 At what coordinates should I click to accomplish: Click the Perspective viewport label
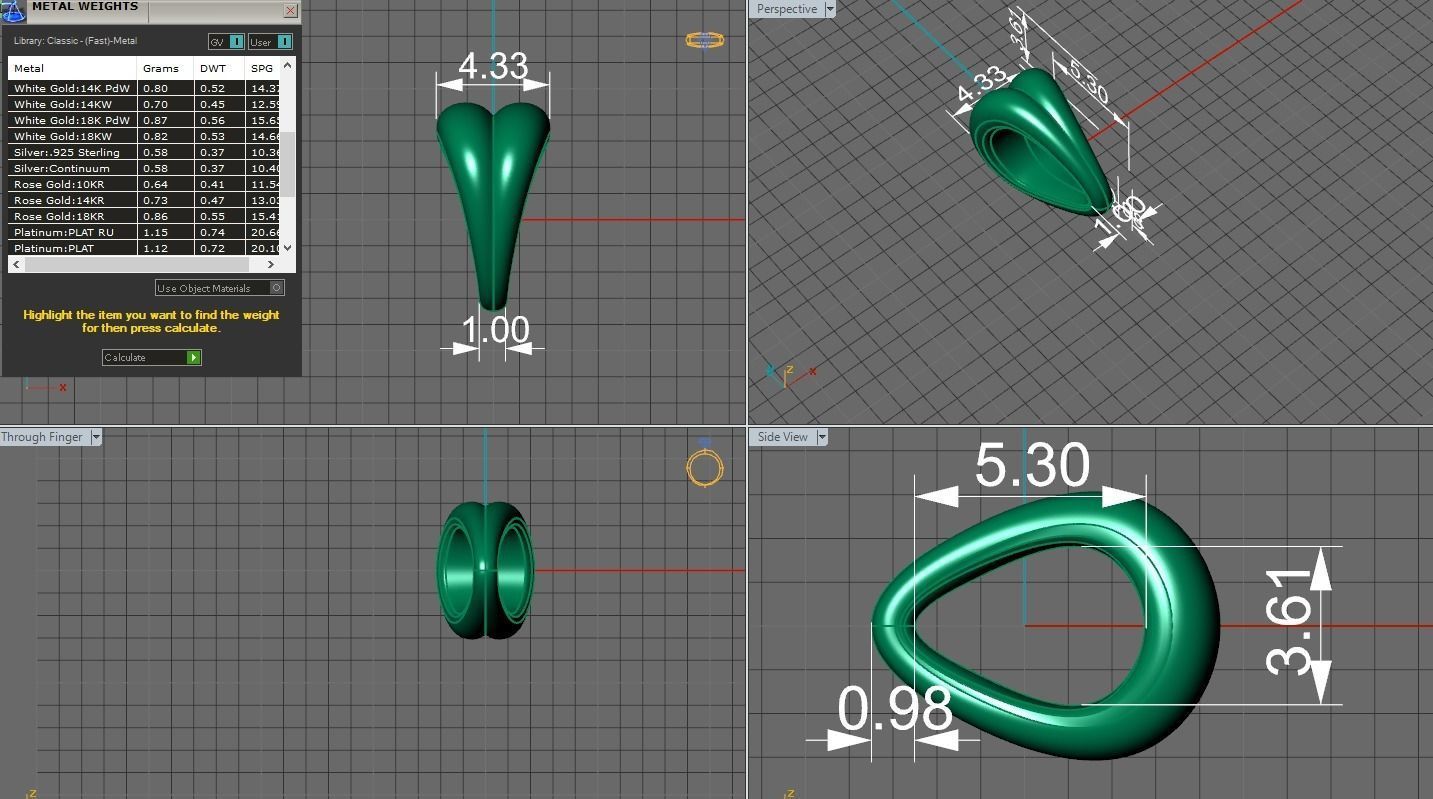click(x=786, y=9)
